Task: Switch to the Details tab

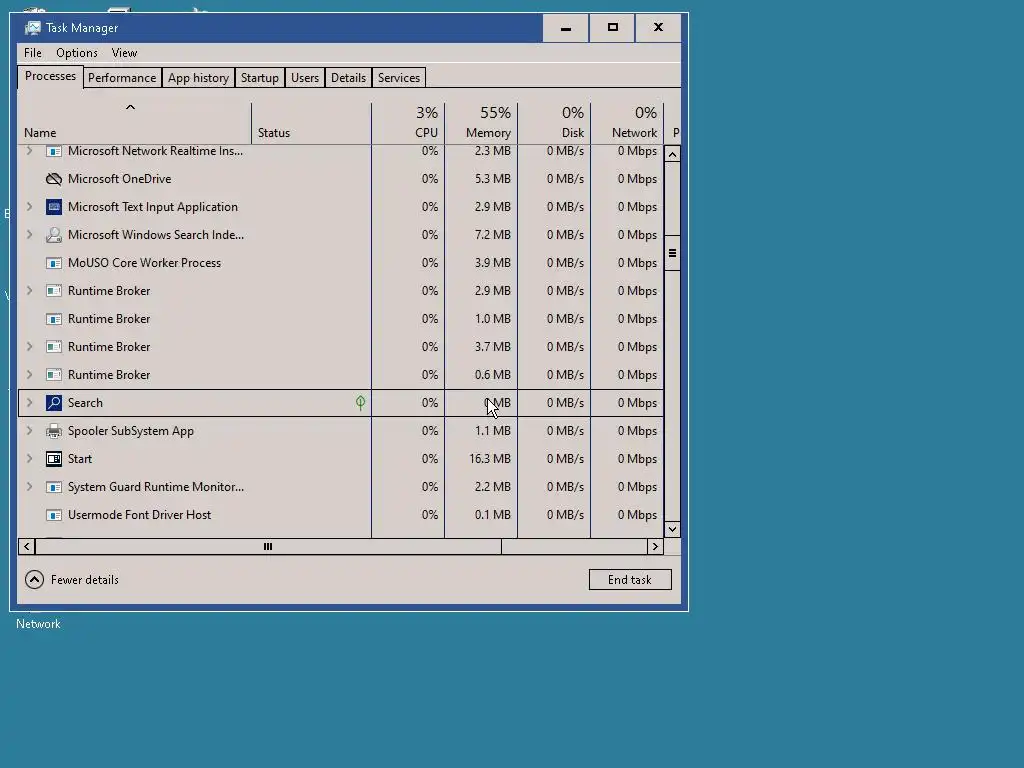Action: click(x=348, y=78)
